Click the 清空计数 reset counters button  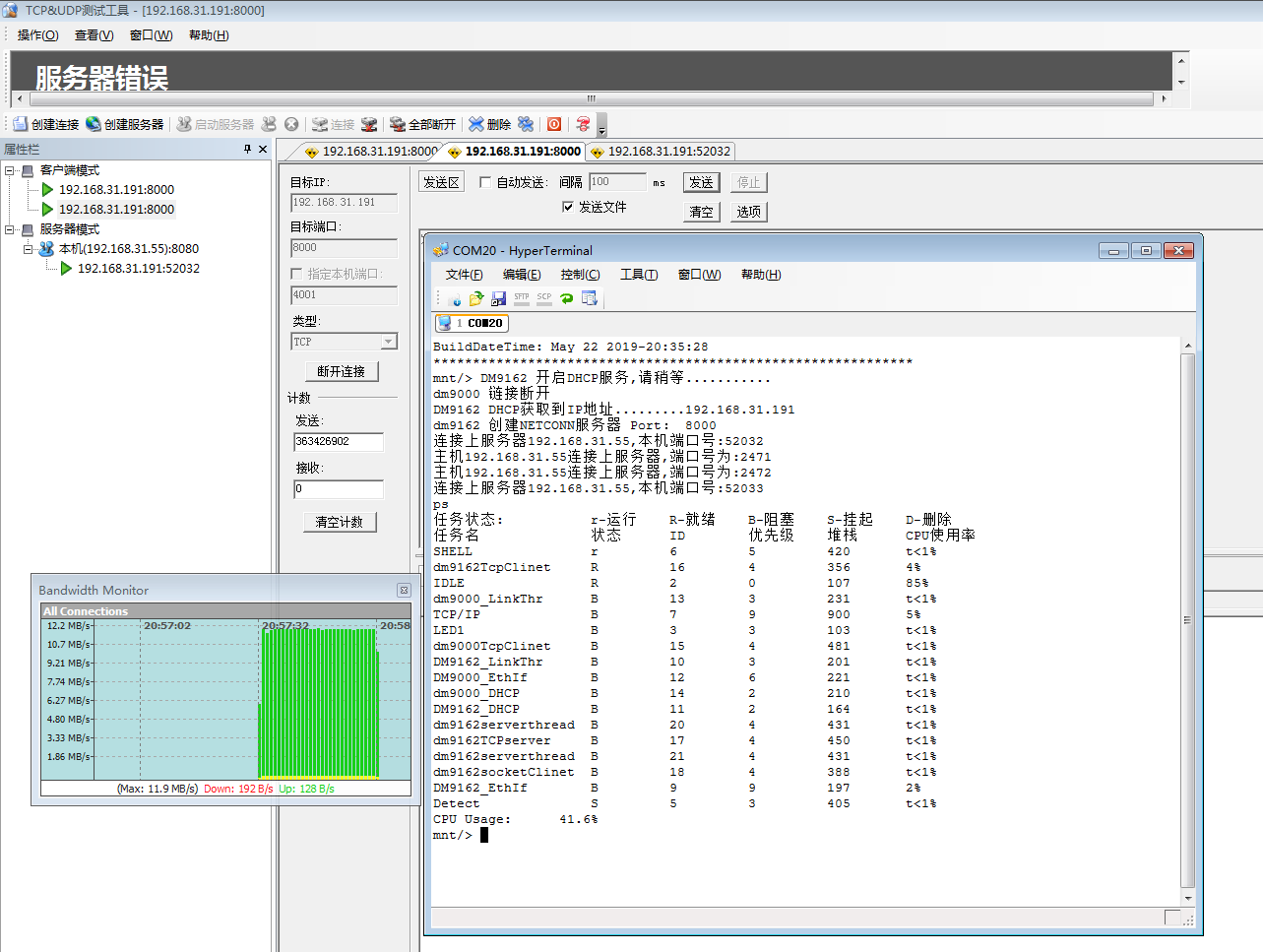(340, 522)
